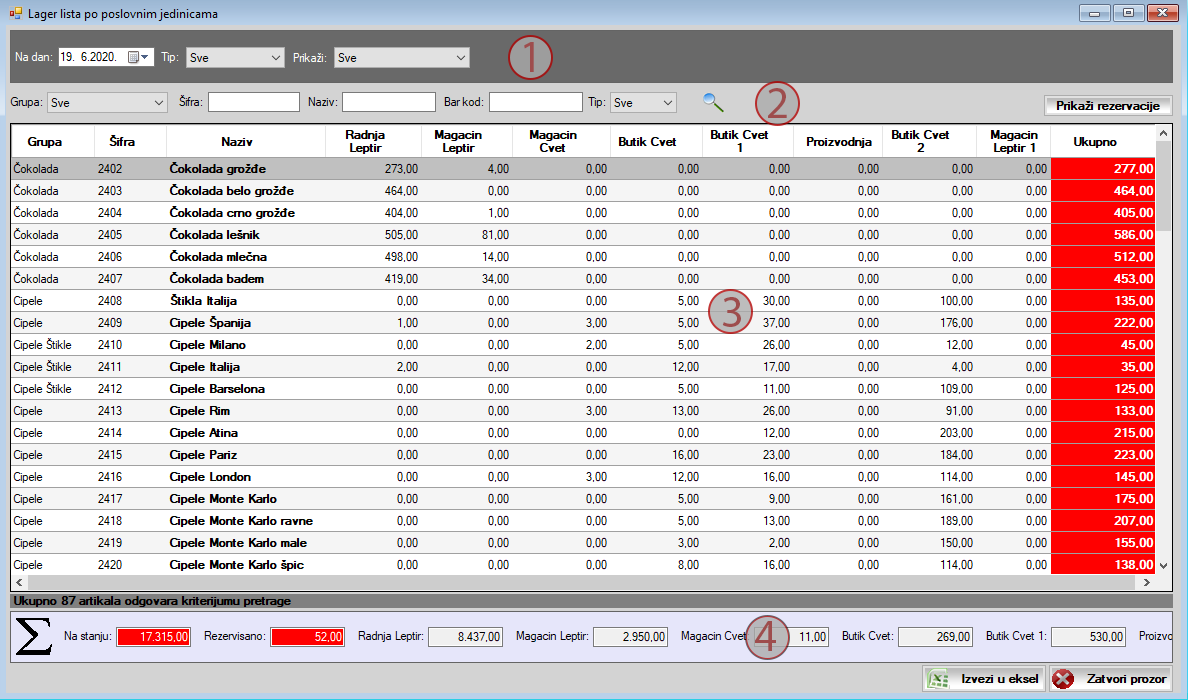This screenshot has width=1188, height=700.
Task: Focus the Šifra input field
Action: click(254, 102)
